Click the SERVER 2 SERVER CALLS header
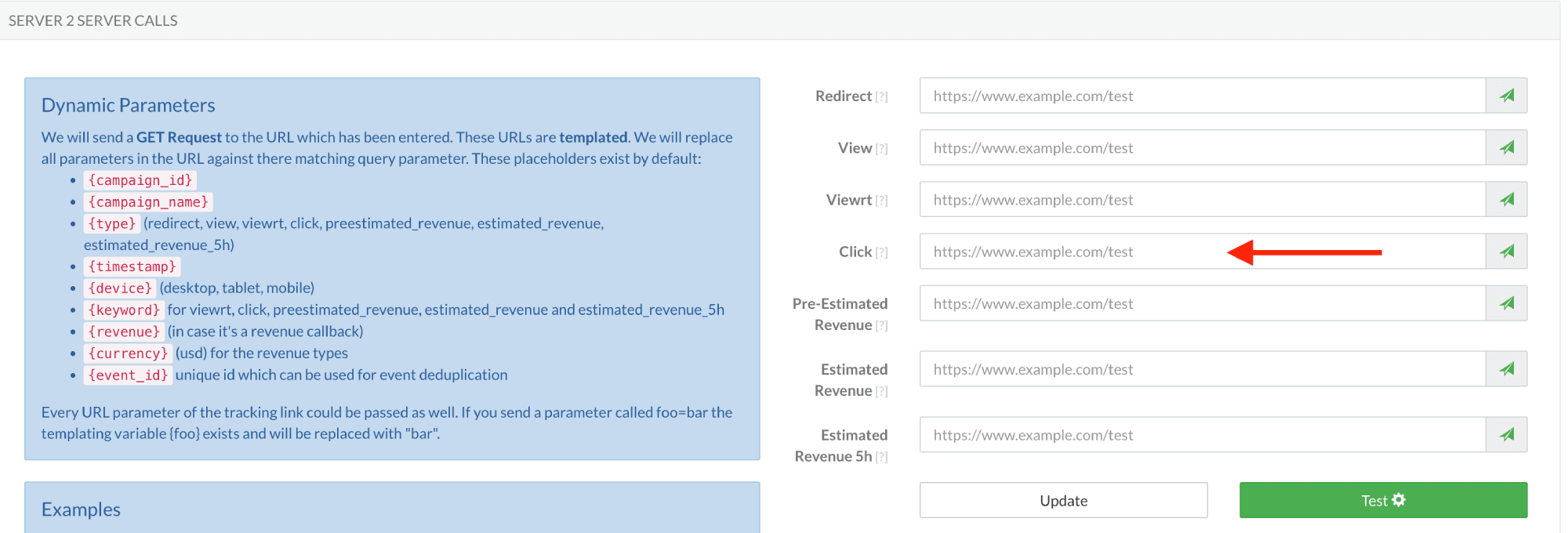This screenshot has height=533, width=1568. point(93,20)
